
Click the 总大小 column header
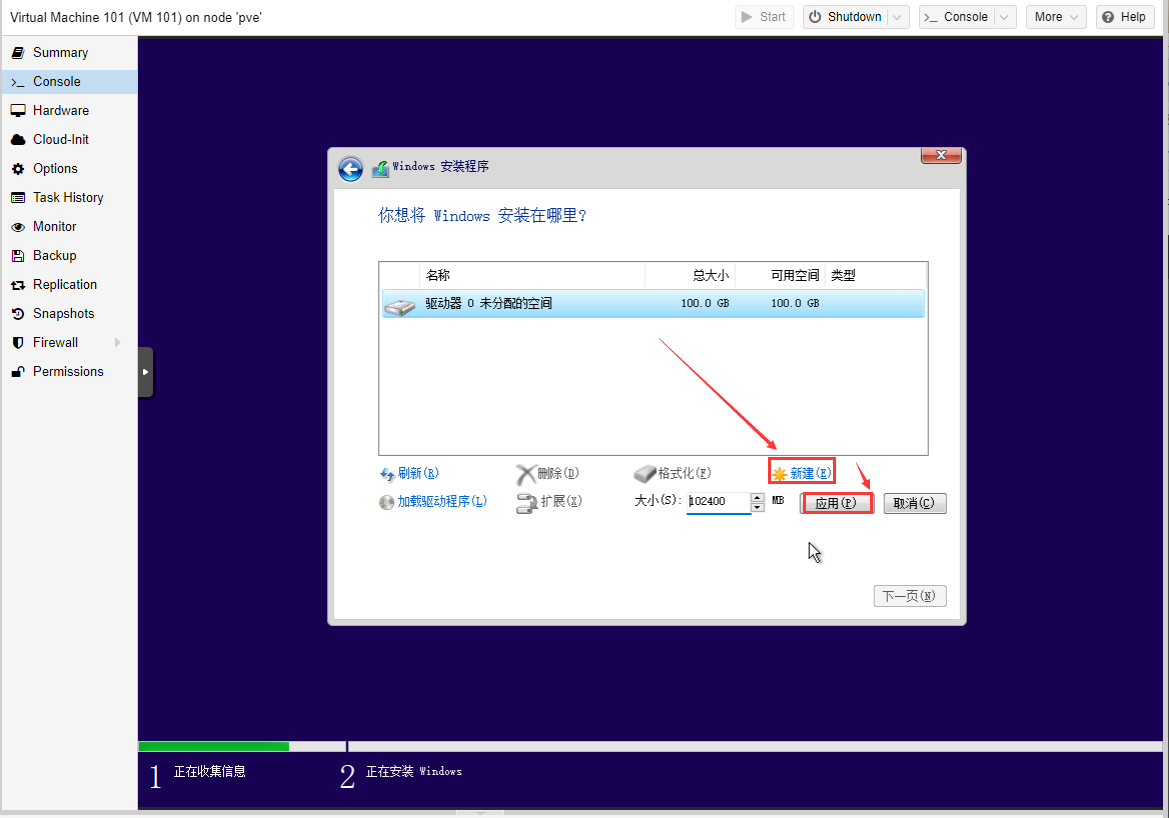(690, 275)
